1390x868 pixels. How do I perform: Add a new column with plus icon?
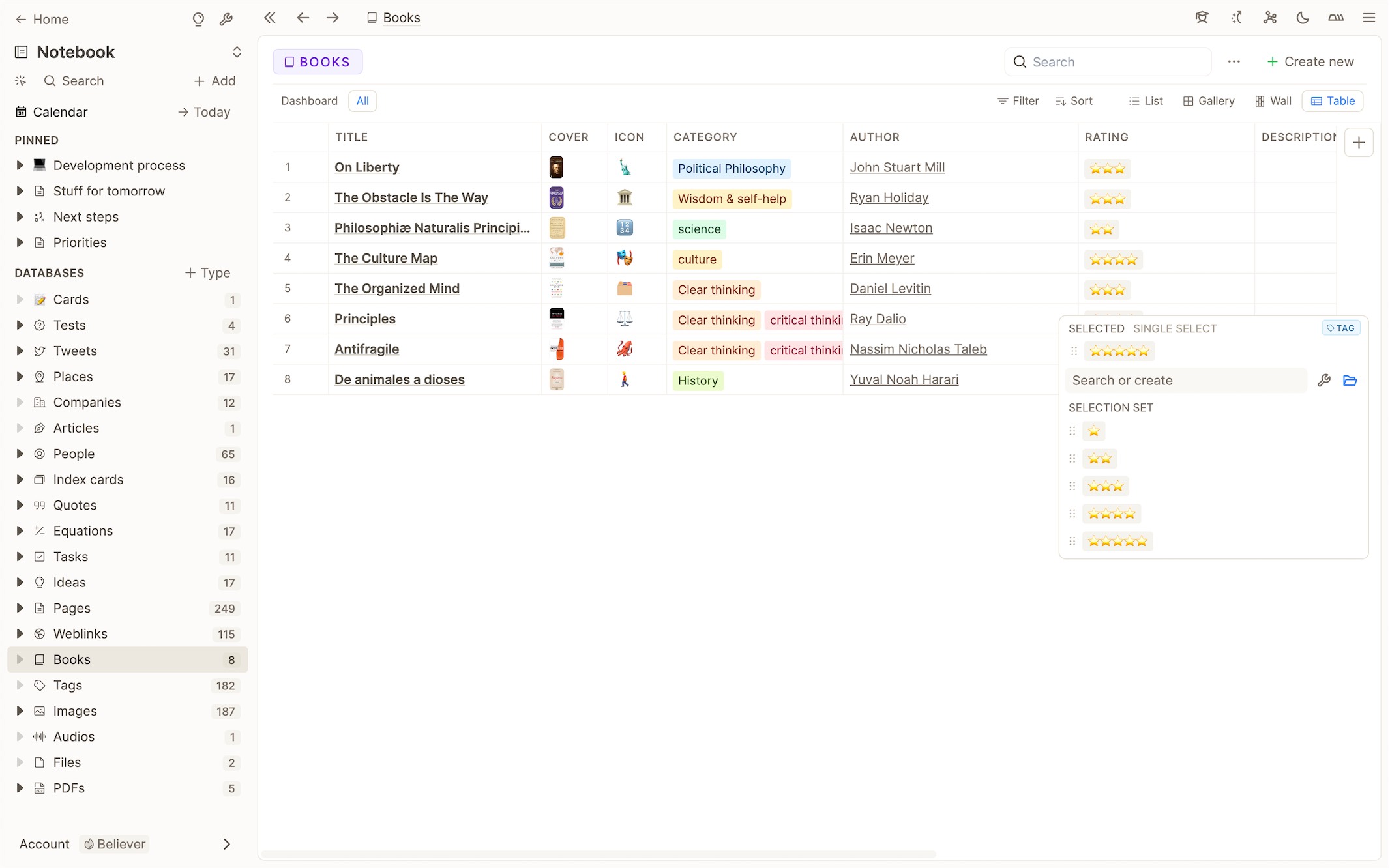tap(1359, 142)
